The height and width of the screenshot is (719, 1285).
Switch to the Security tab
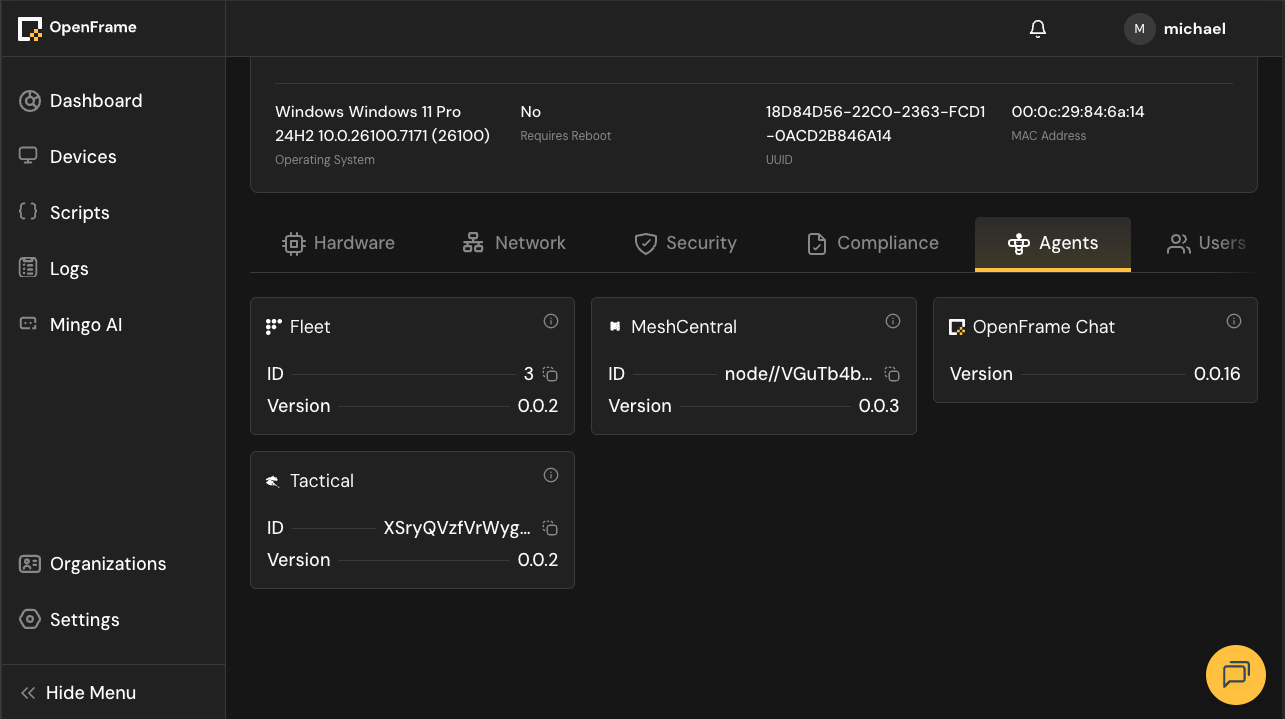(x=686, y=243)
